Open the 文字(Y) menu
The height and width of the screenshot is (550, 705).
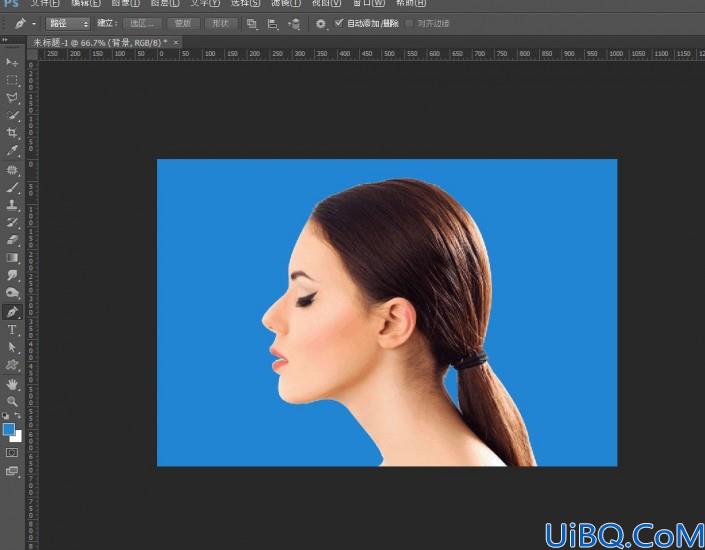[x=205, y=4]
